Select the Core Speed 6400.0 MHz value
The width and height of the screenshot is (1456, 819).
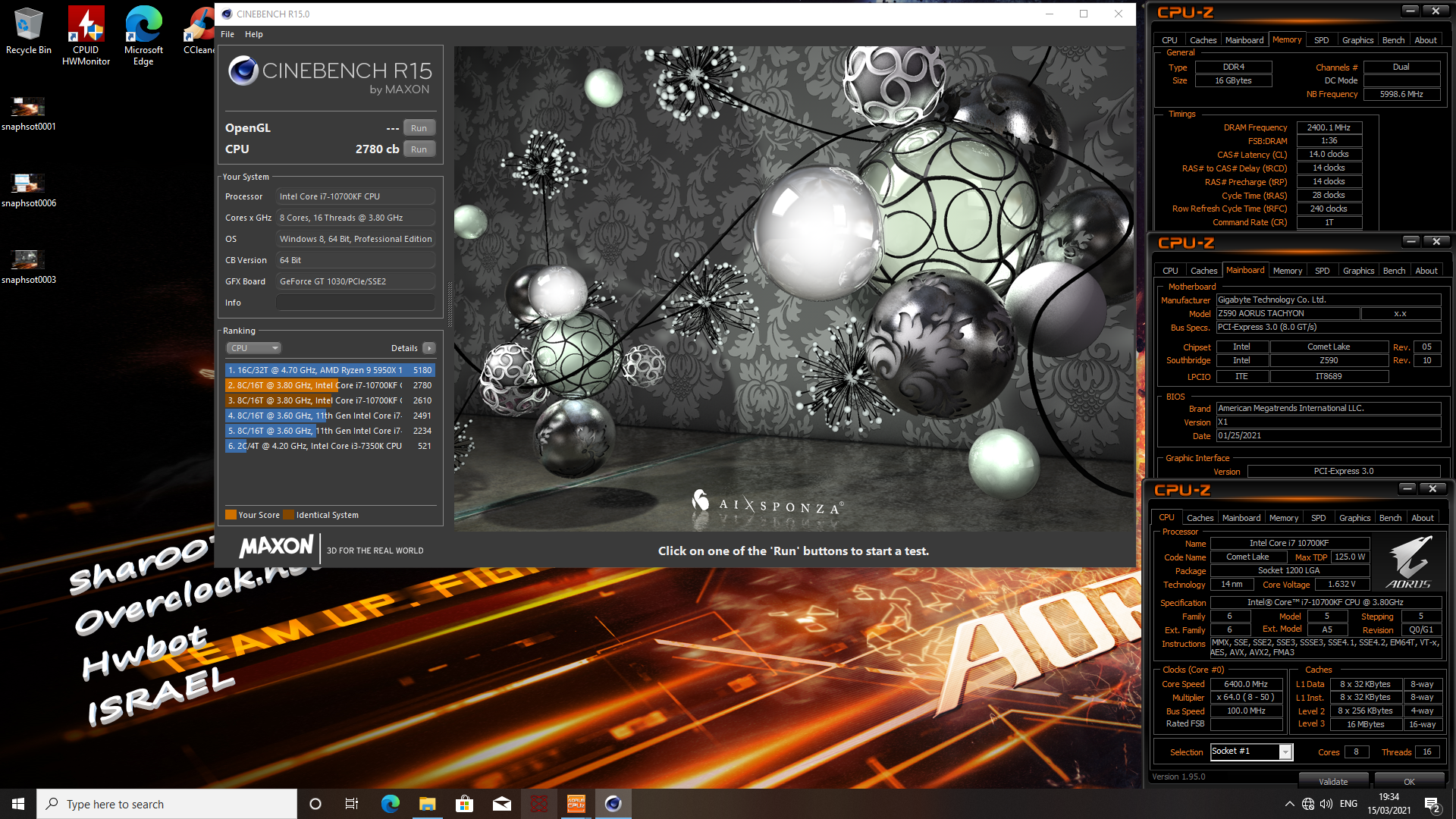pos(1246,684)
